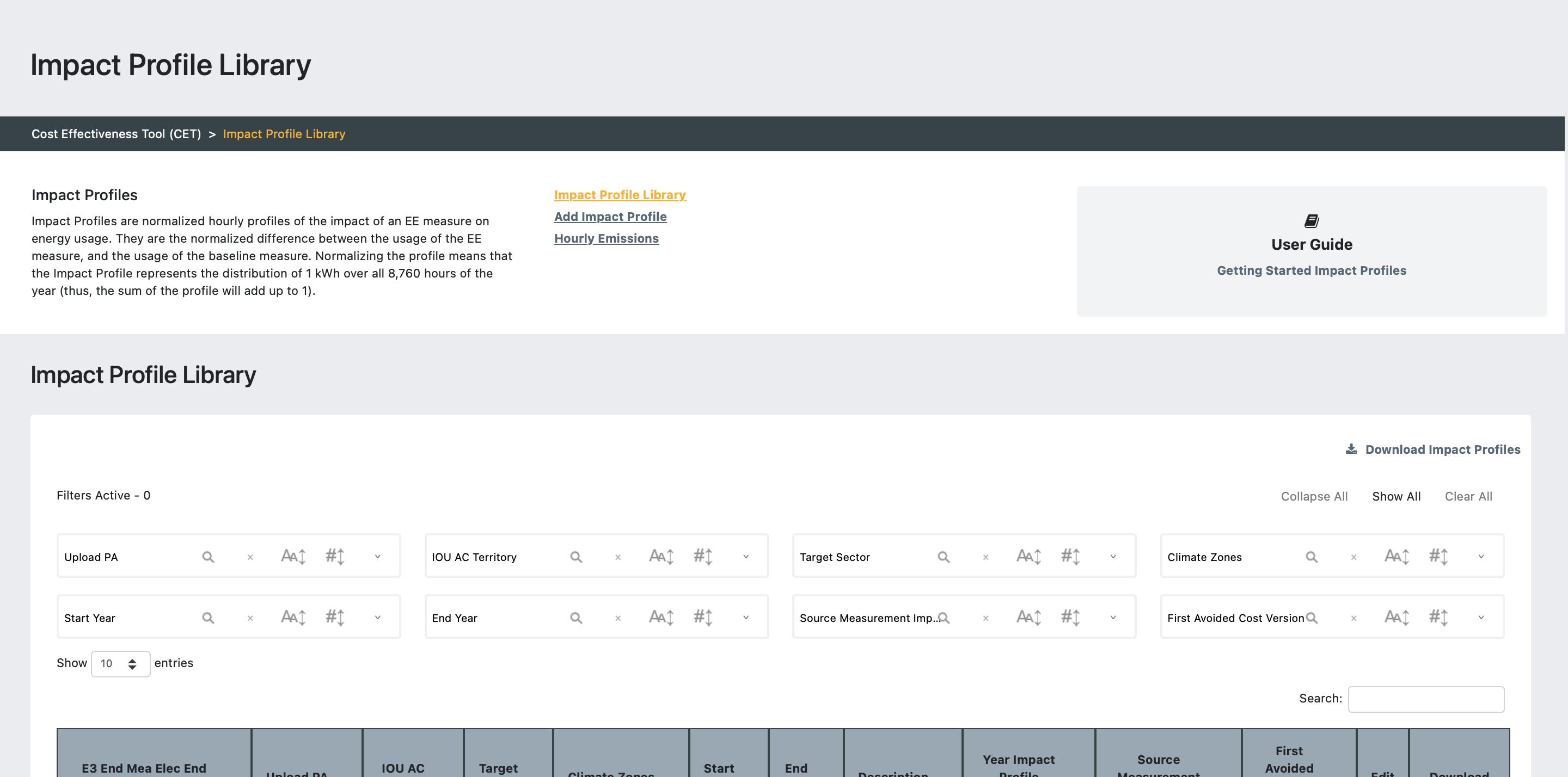The image size is (1568, 777).
Task: Go to Hourly Emissions page
Action: point(607,238)
